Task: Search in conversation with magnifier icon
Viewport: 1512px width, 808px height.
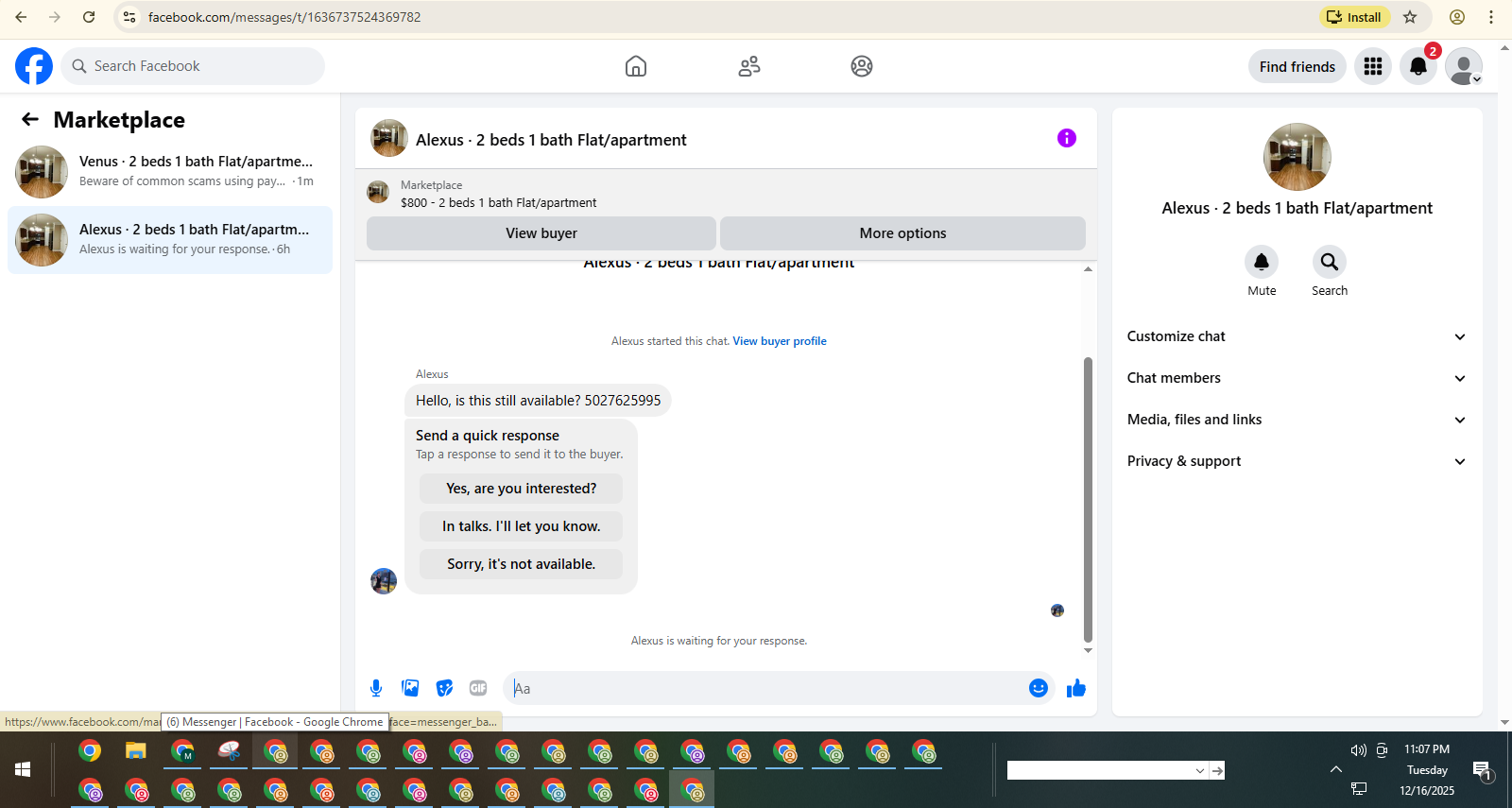Action: 1330,262
